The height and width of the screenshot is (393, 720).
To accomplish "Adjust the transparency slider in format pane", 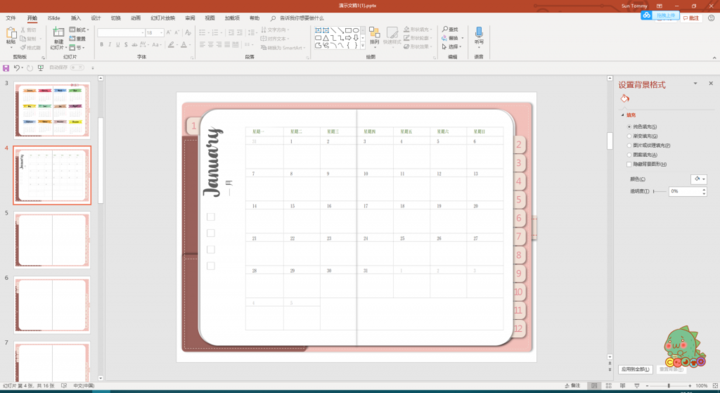I will [x=659, y=191].
